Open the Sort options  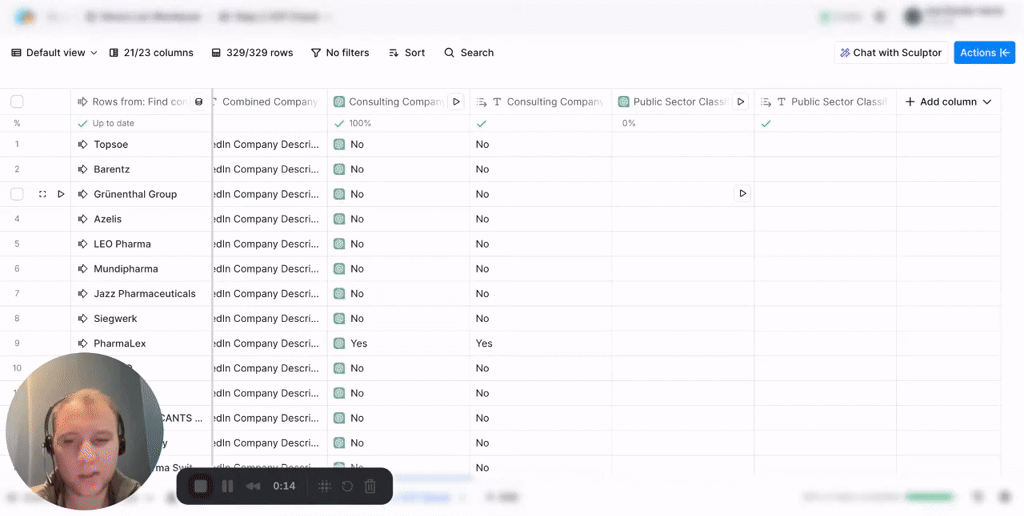pos(407,53)
